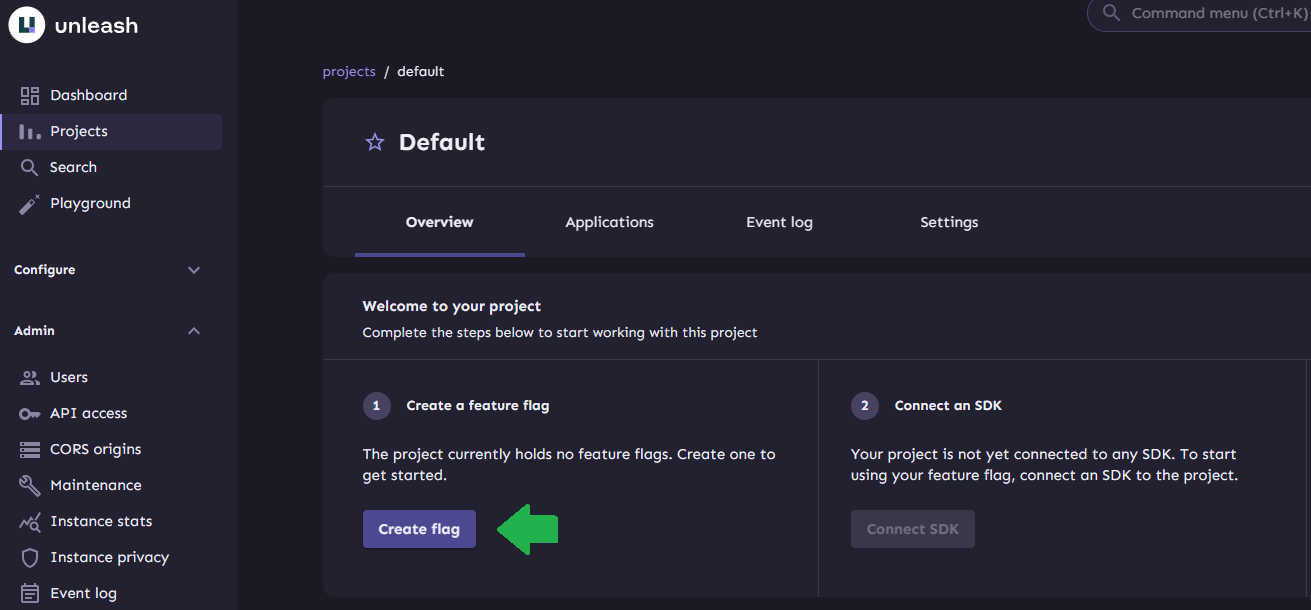Open Instance privacy via shield icon
Viewport: 1311px width, 610px height.
(x=30, y=557)
